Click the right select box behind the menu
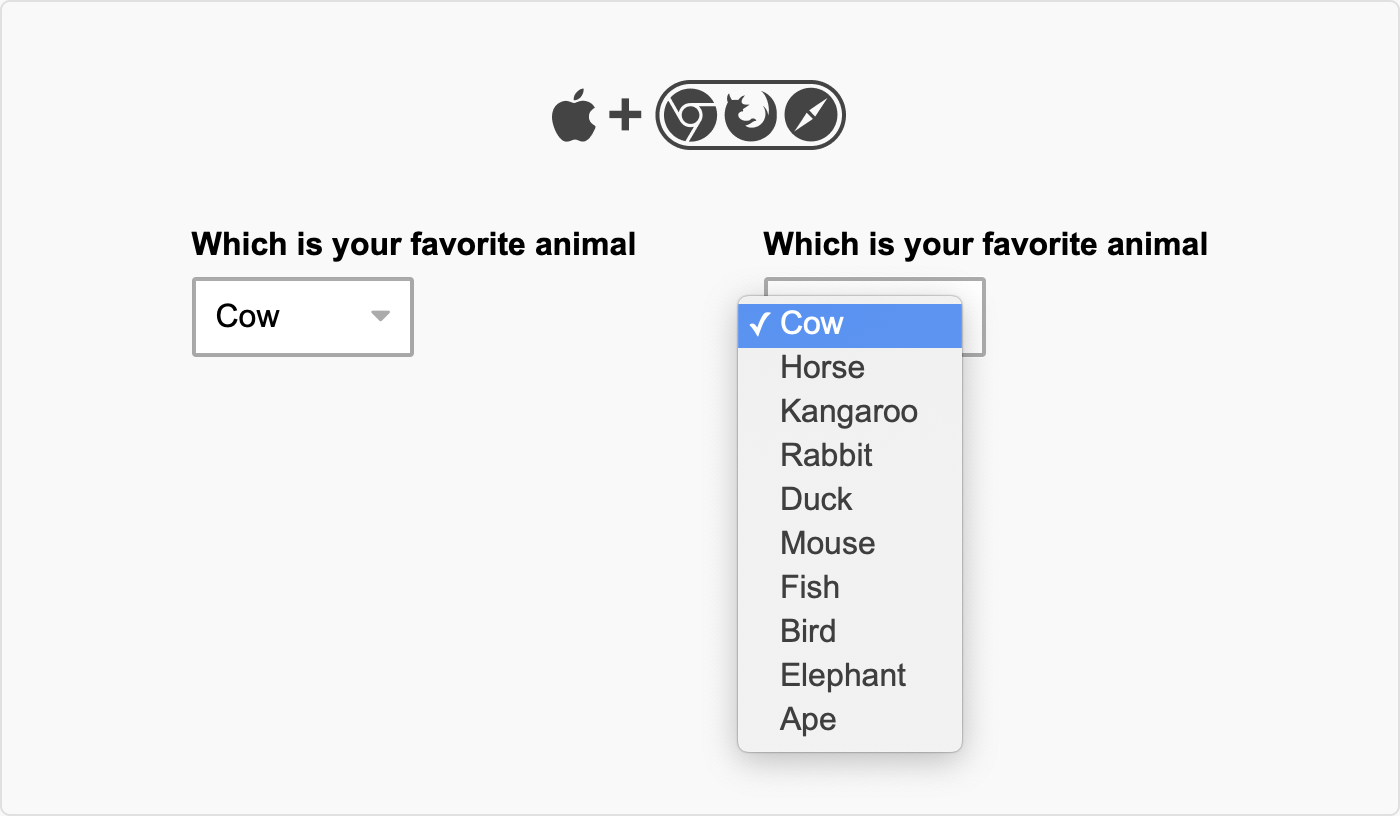The width and height of the screenshot is (1400, 816). coord(973,316)
